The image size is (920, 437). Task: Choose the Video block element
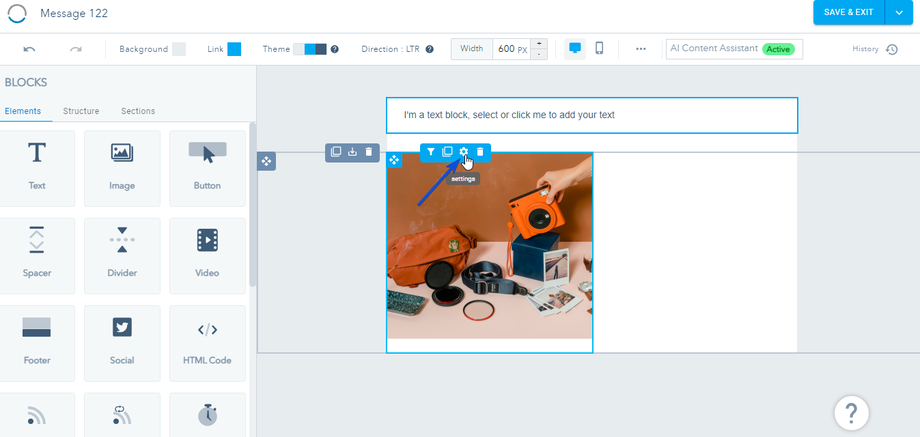207,256
